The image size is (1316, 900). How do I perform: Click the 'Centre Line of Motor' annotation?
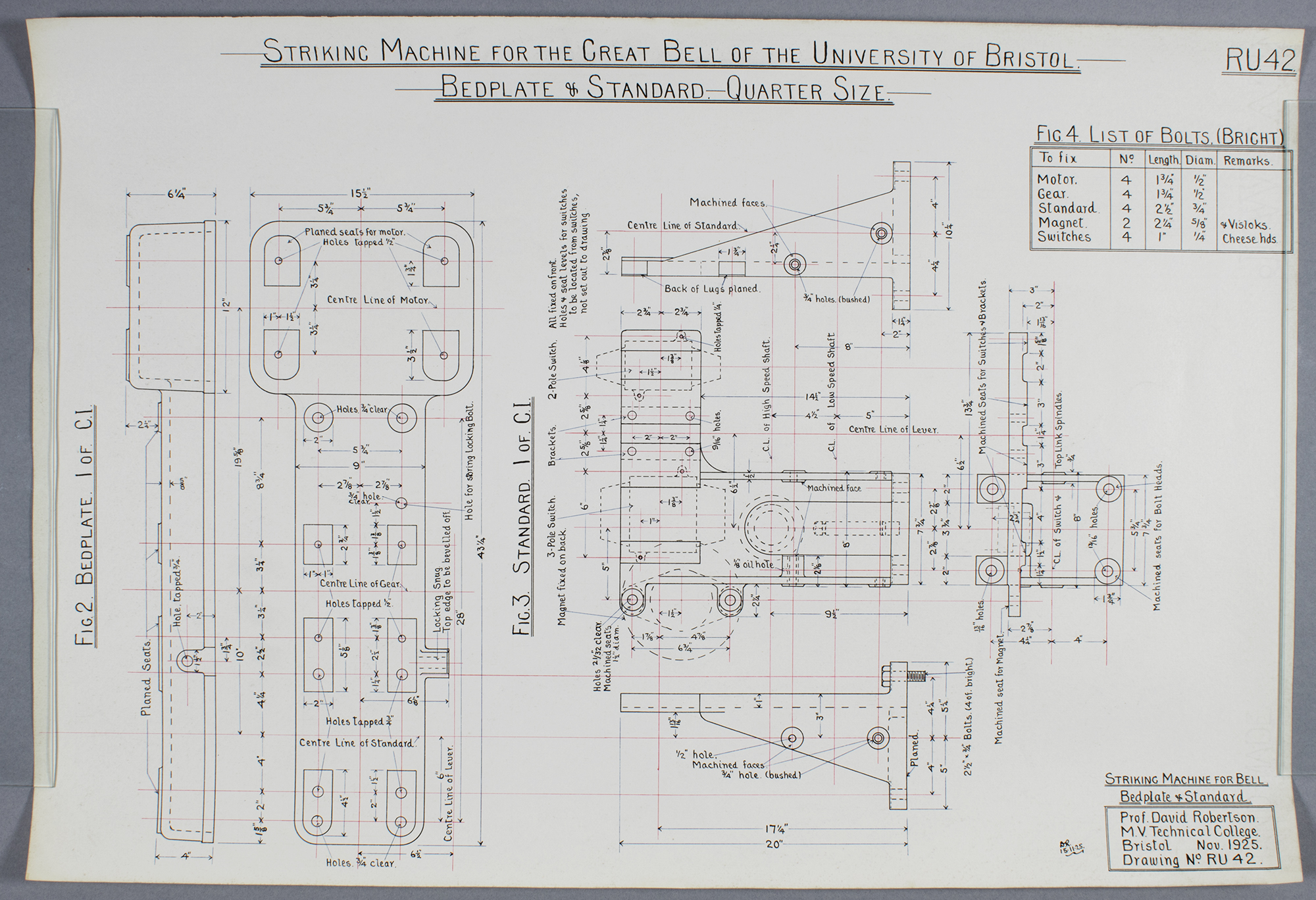point(378,300)
